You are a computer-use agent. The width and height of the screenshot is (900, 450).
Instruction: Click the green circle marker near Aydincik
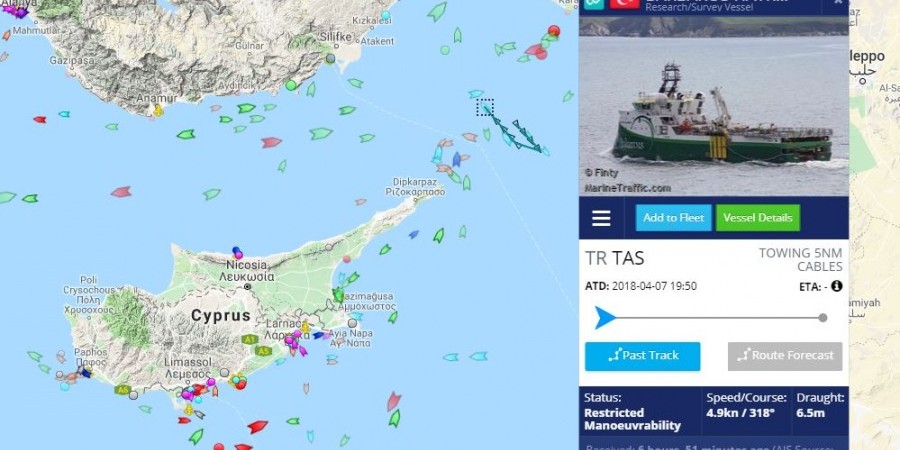point(291,86)
